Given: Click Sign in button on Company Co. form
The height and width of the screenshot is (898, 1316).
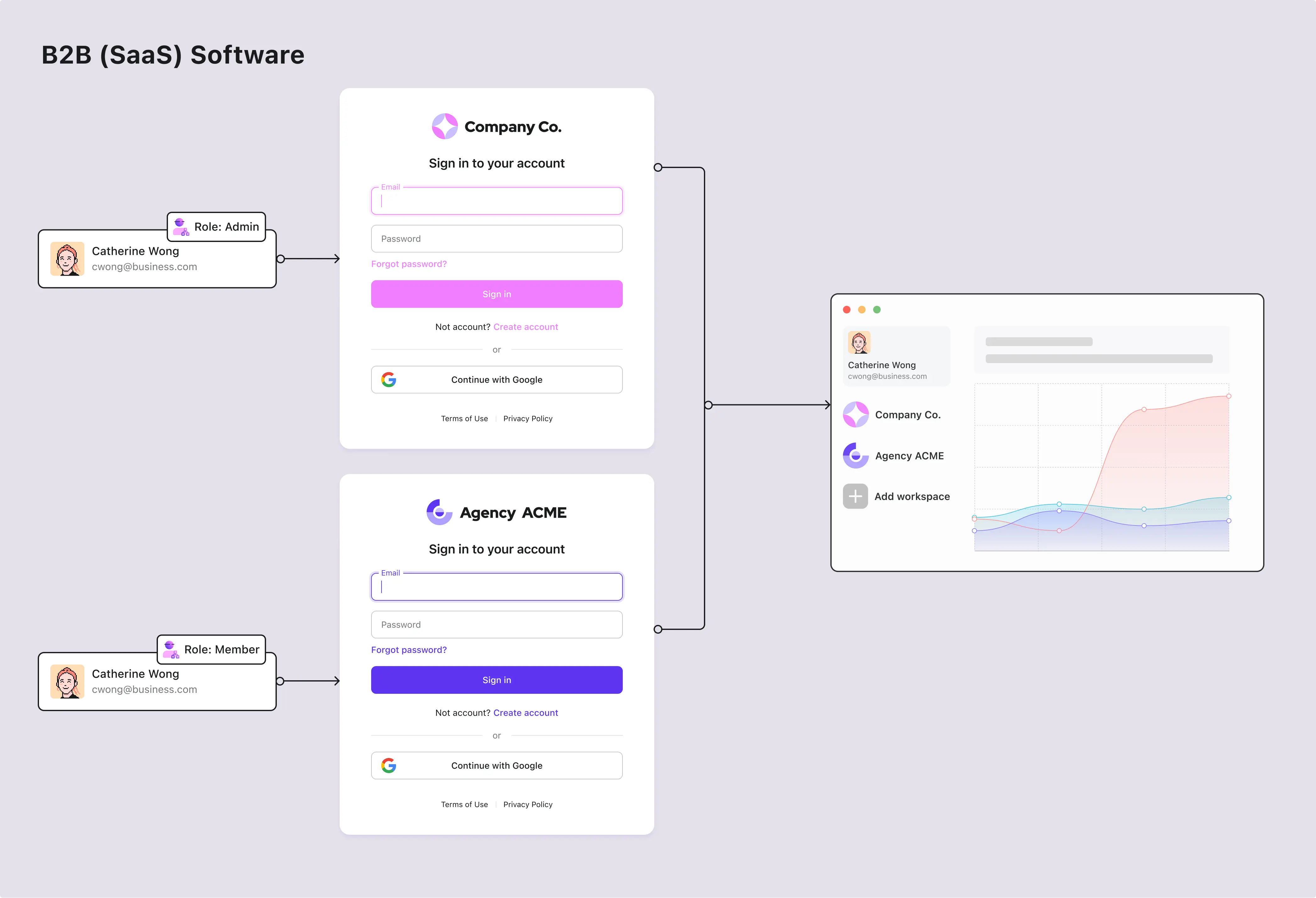Looking at the screenshot, I should click(497, 294).
